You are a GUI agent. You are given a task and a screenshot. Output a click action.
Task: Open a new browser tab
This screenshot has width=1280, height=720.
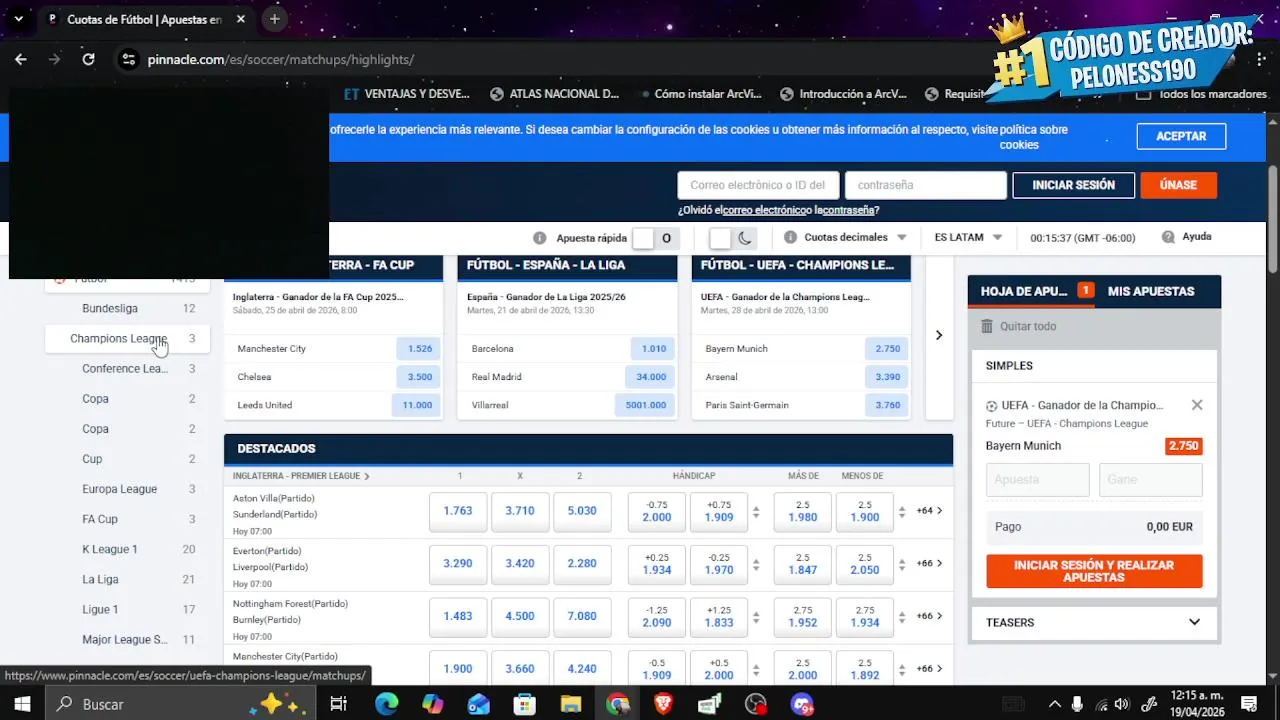274,19
